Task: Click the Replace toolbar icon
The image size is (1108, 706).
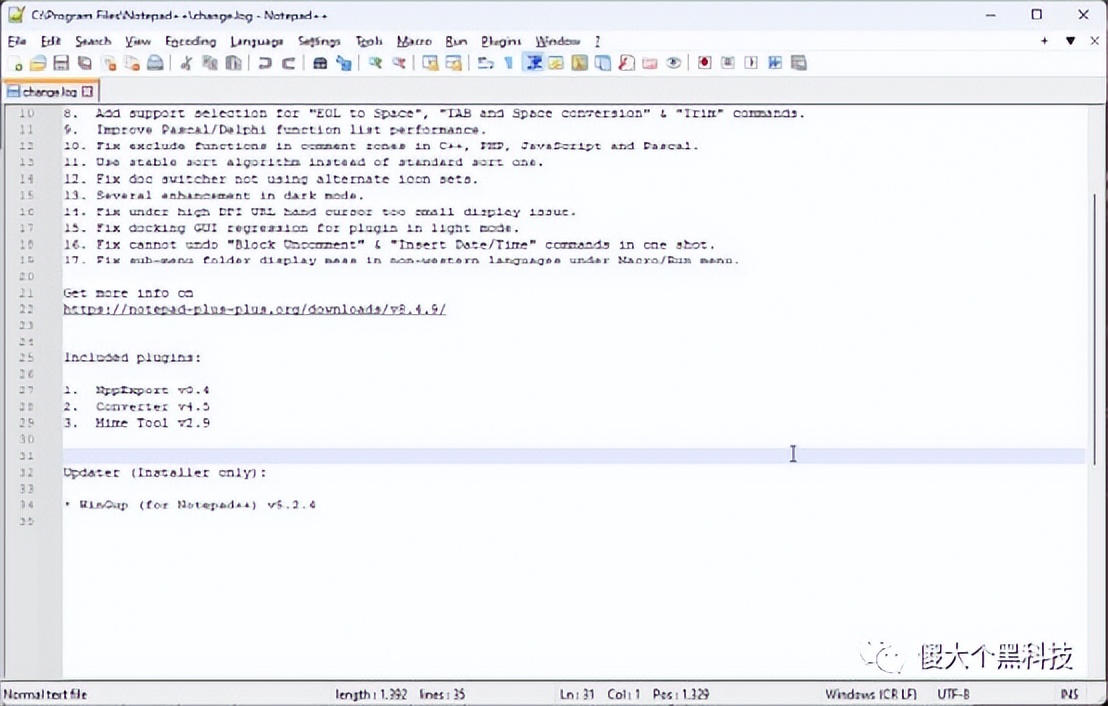Action: pyautogui.click(x=343, y=64)
